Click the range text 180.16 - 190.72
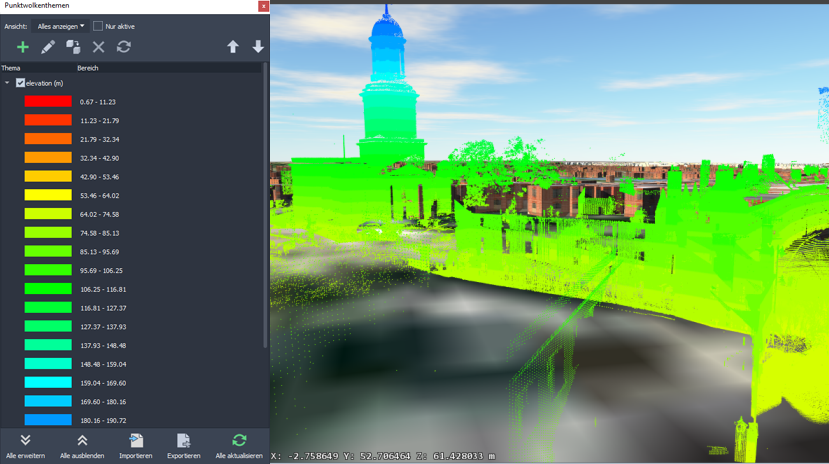The width and height of the screenshot is (829, 464). coord(103,421)
